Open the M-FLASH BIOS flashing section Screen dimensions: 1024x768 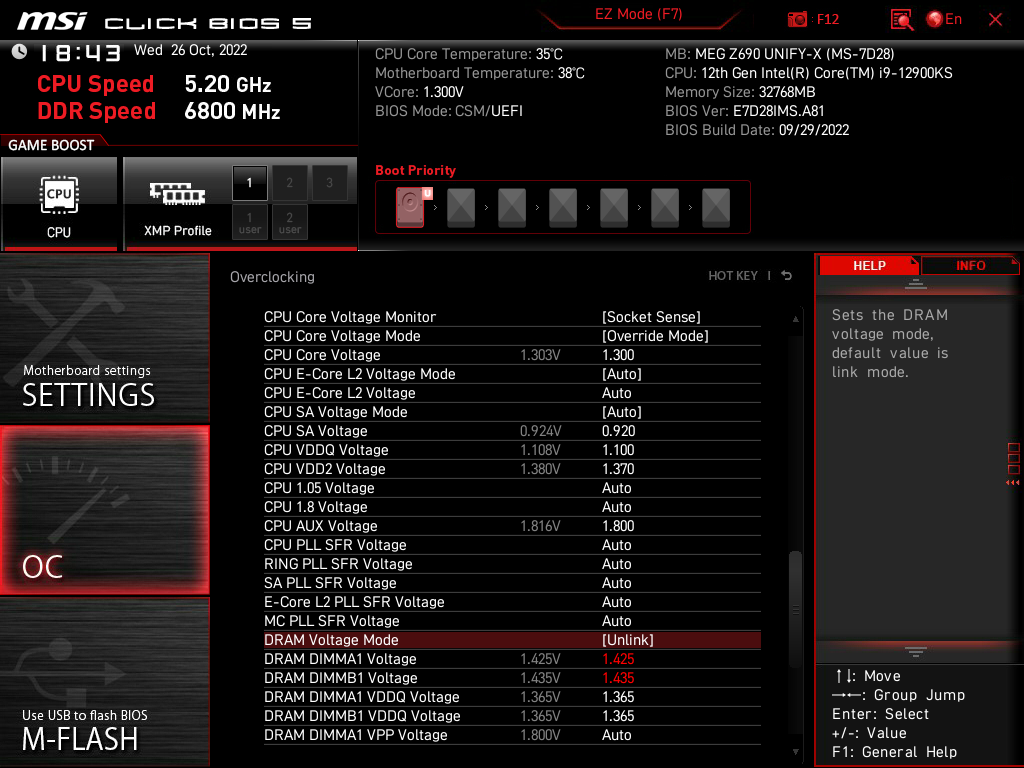pos(104,682)
